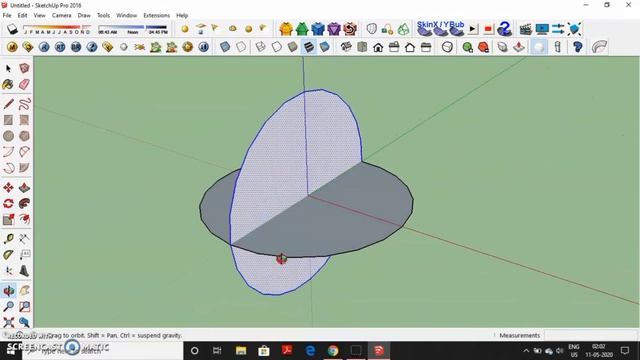Open the Edit menu
This screenshot has height=360, width=640.
[22, 15]
